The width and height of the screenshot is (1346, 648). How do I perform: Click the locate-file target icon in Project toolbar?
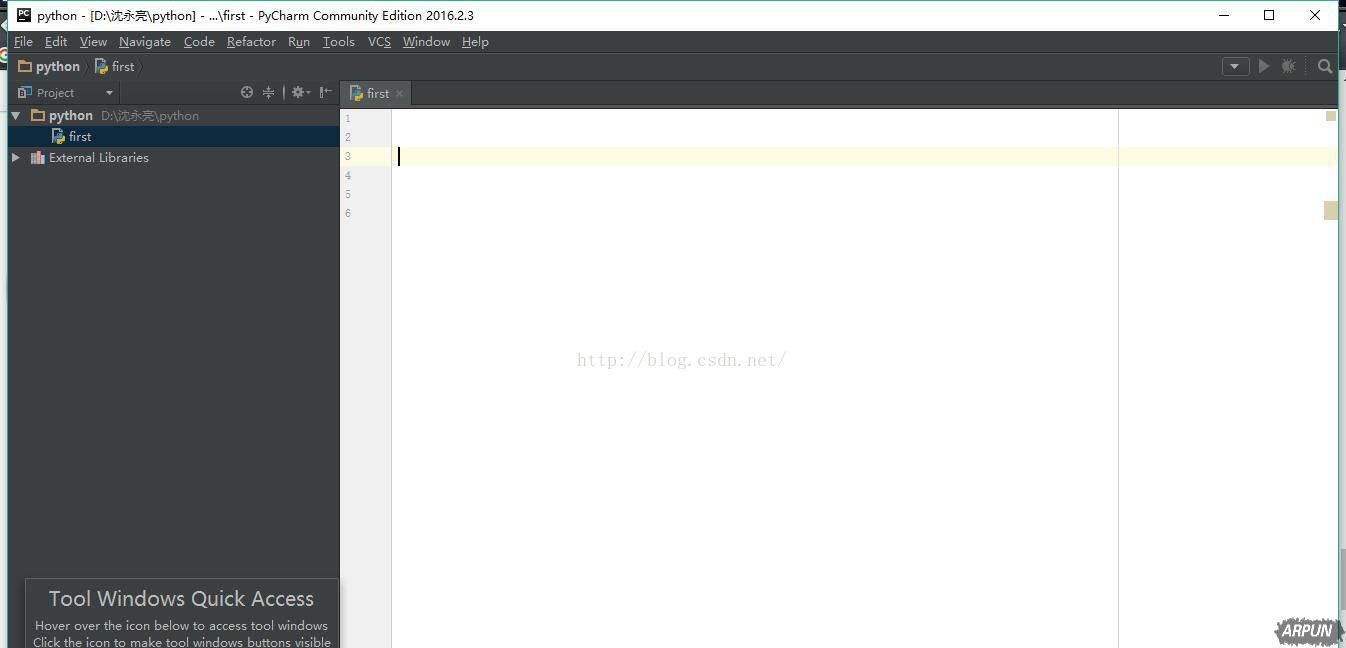coord(247,92)
